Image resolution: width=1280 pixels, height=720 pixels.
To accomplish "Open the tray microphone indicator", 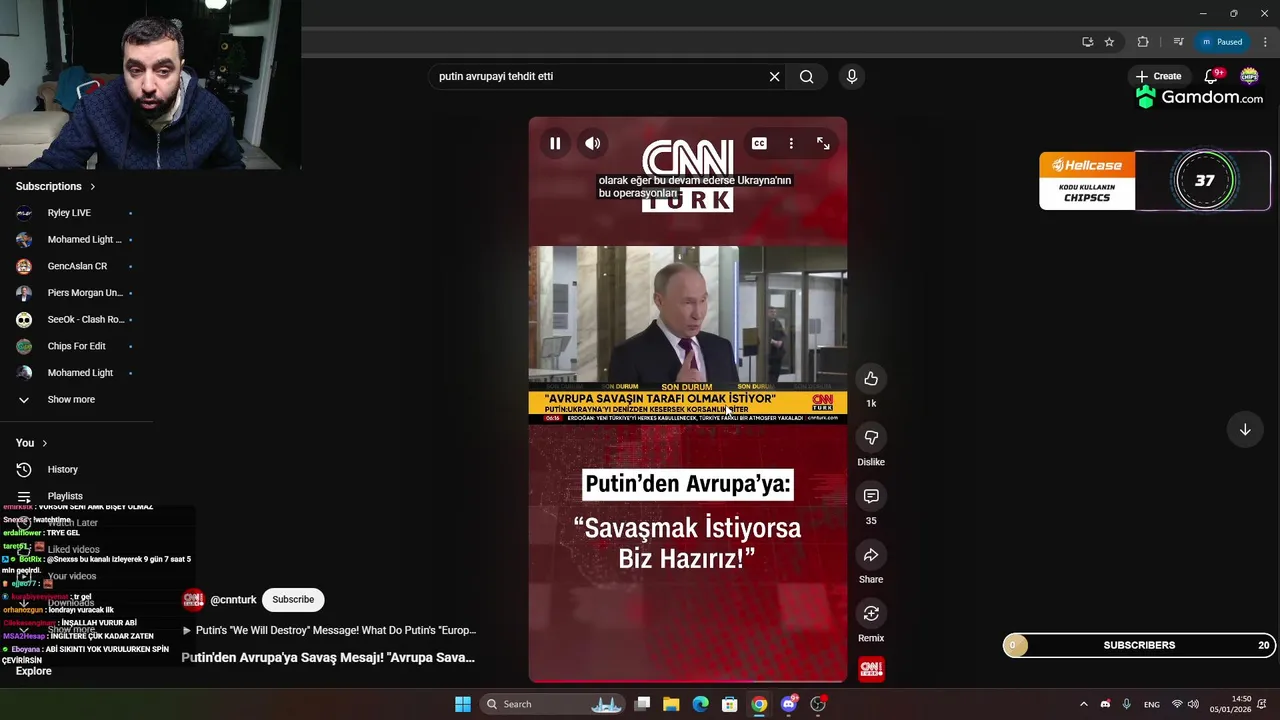I will 1127,704.
